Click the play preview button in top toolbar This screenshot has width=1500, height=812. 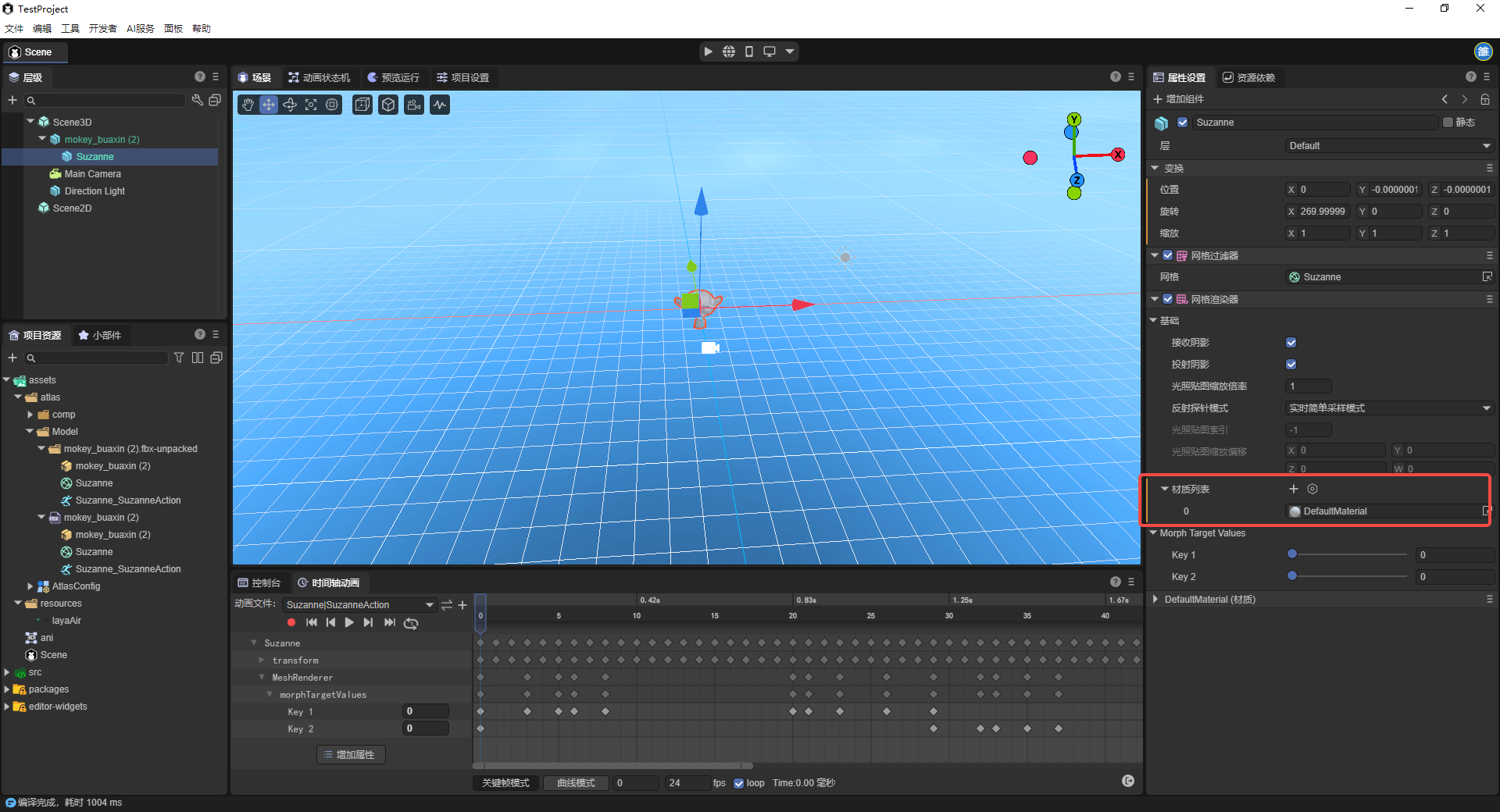pos(708,52)
